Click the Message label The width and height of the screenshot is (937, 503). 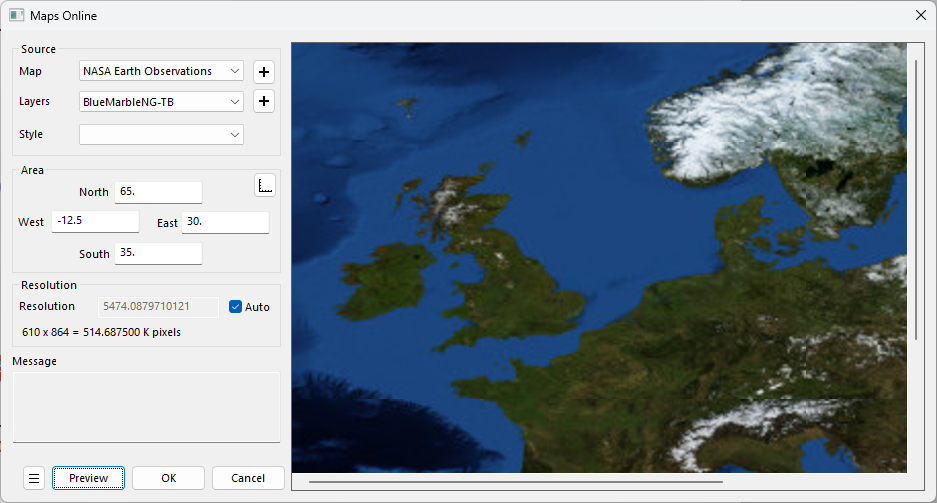(35, 361)
